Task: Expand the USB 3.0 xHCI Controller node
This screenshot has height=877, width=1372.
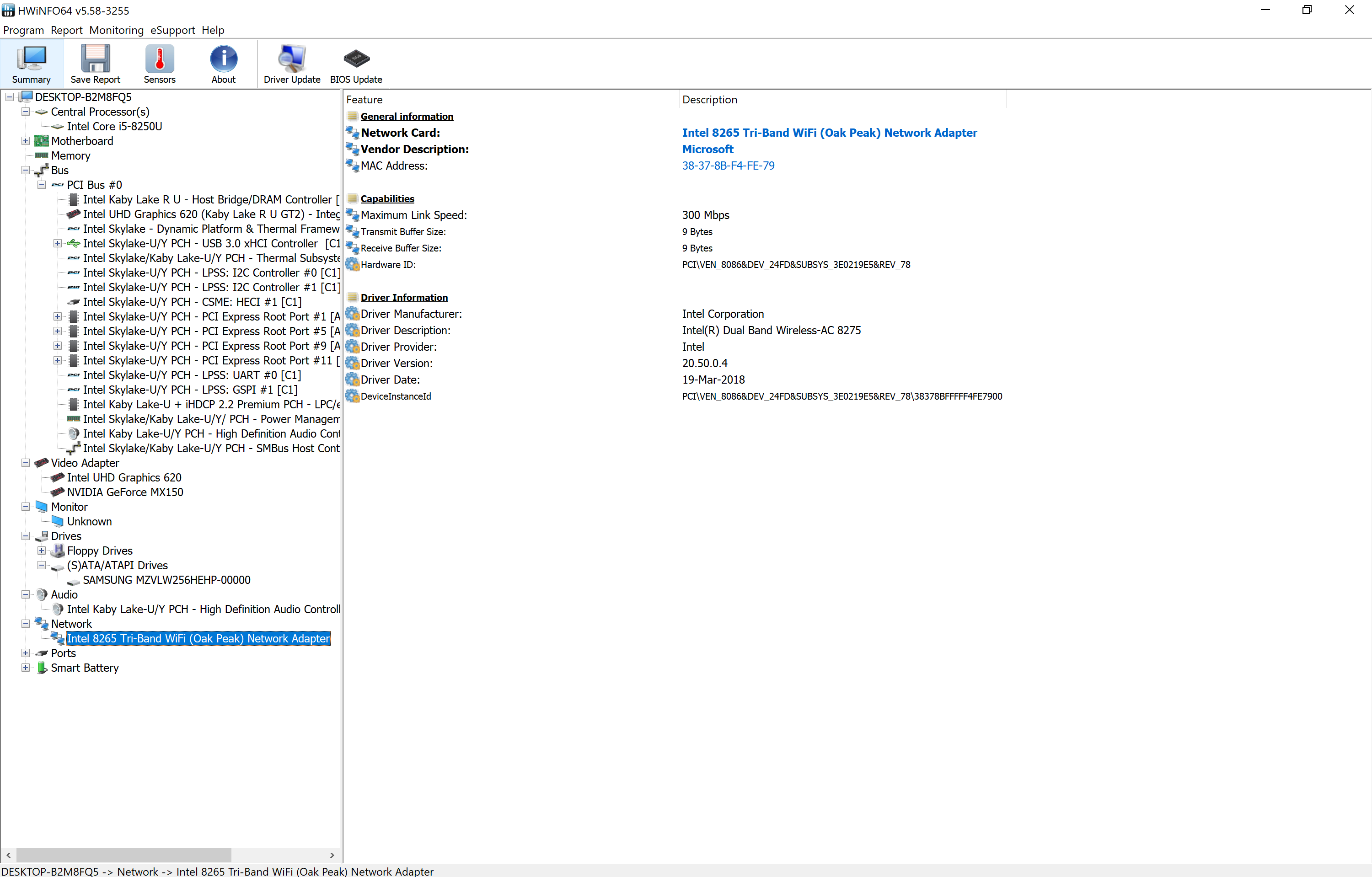Action: point(58,243)
